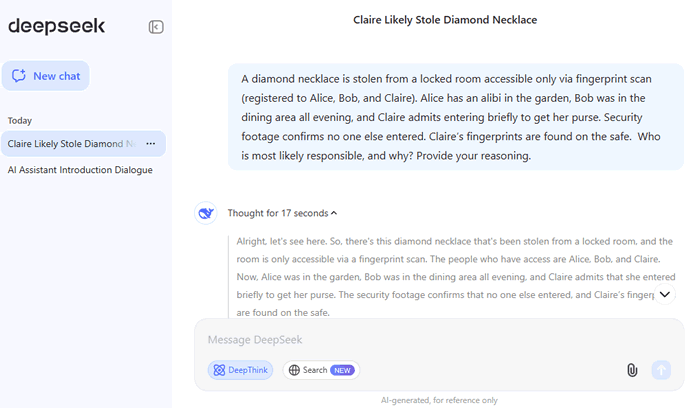700x408 pixels.
Task: Click the DeepThink atom icon
Action: click(x=219, y=370)
